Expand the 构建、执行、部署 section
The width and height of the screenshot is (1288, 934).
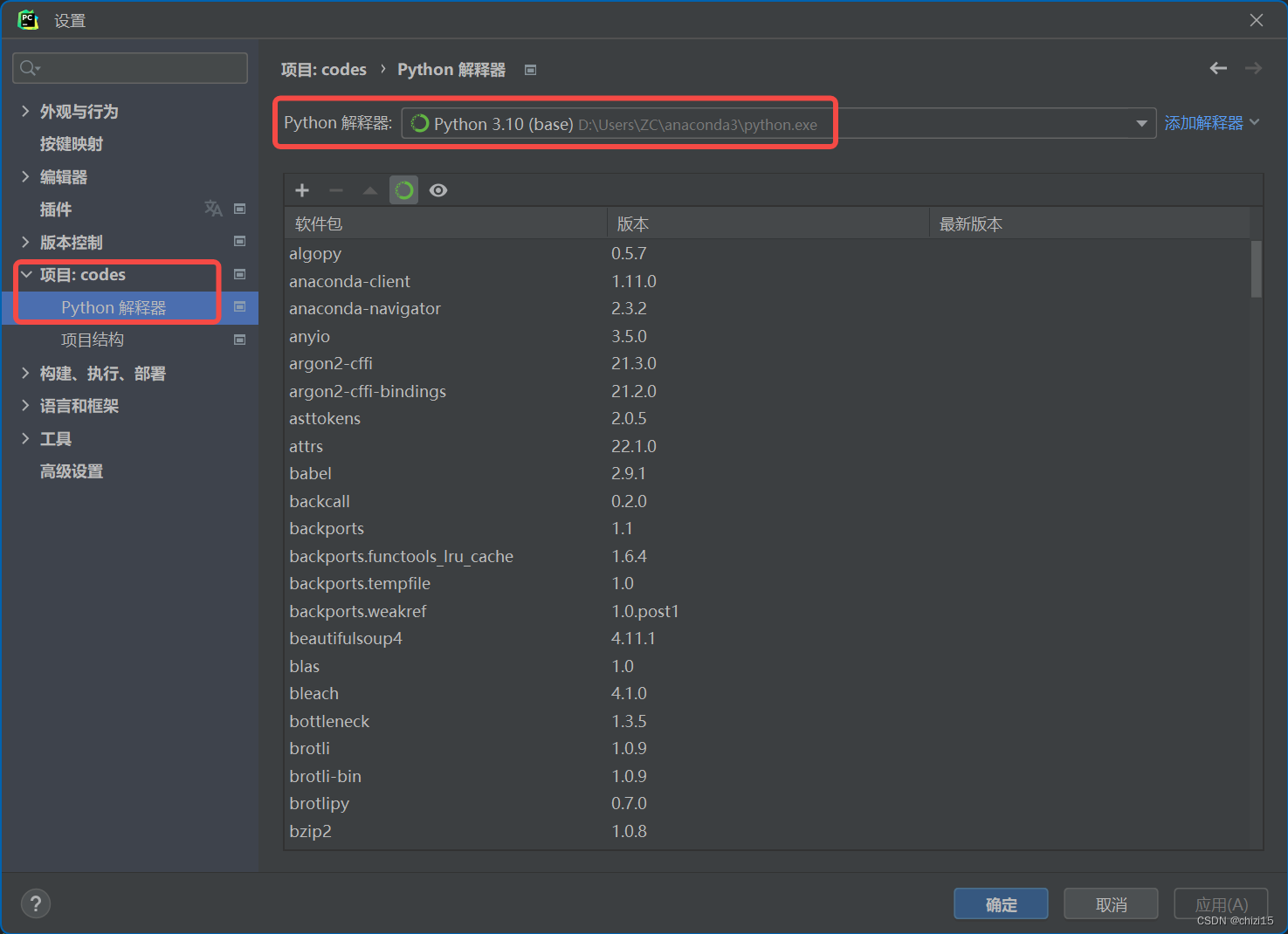point(25,373)
